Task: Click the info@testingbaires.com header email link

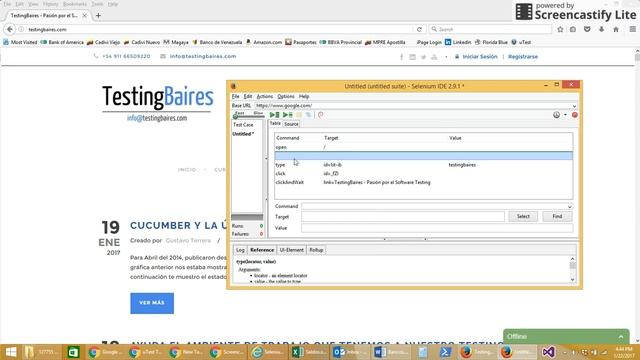Action: 203,56
